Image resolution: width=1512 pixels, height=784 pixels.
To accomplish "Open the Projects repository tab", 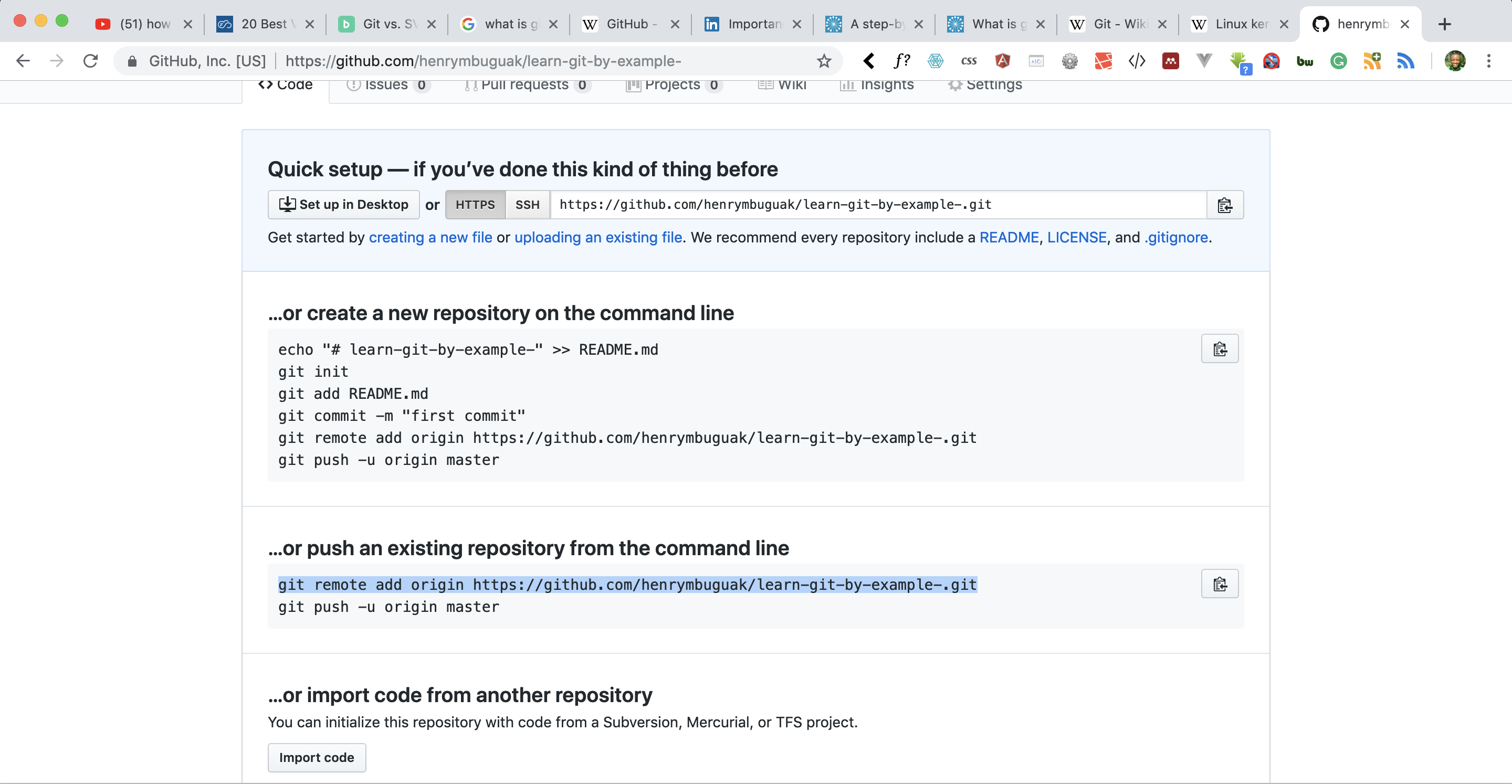I will click(675, 86).
